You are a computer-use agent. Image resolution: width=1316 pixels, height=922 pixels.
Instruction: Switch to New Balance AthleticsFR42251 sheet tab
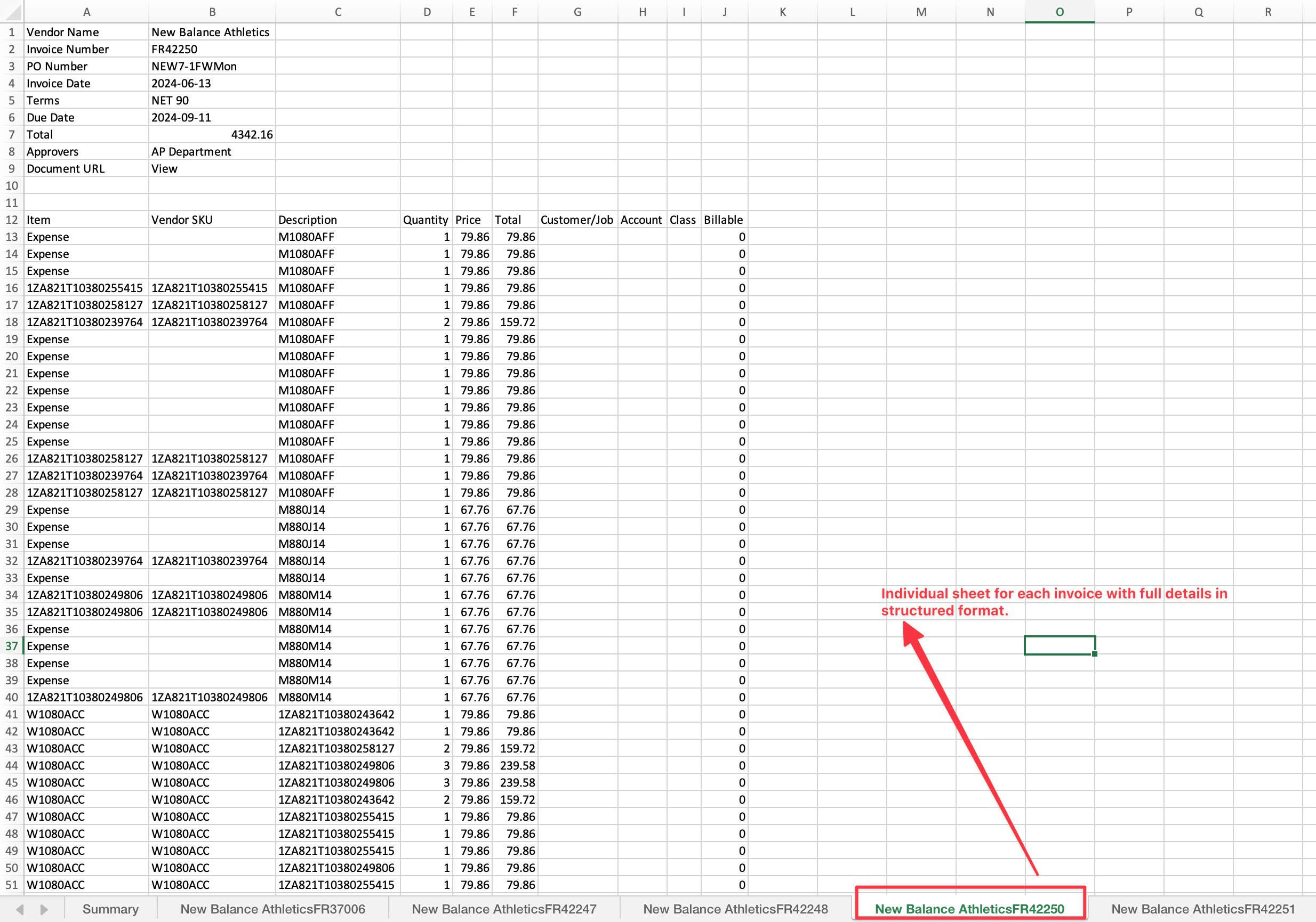(x=1202, y=909)
